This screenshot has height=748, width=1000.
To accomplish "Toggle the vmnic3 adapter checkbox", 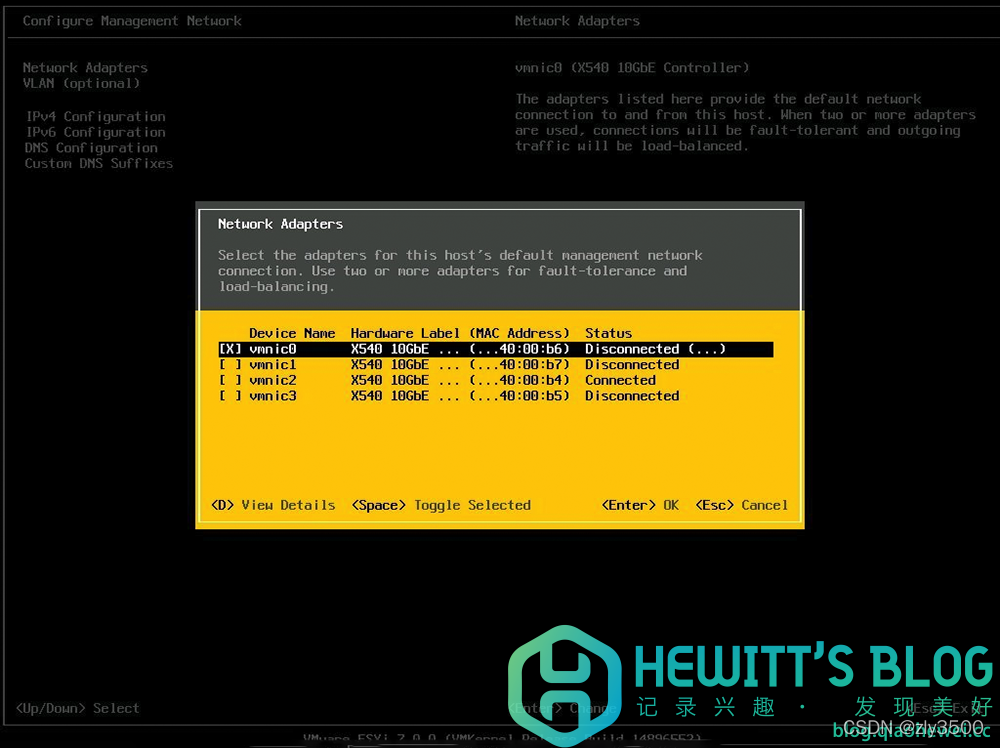I will coord(230,396).
